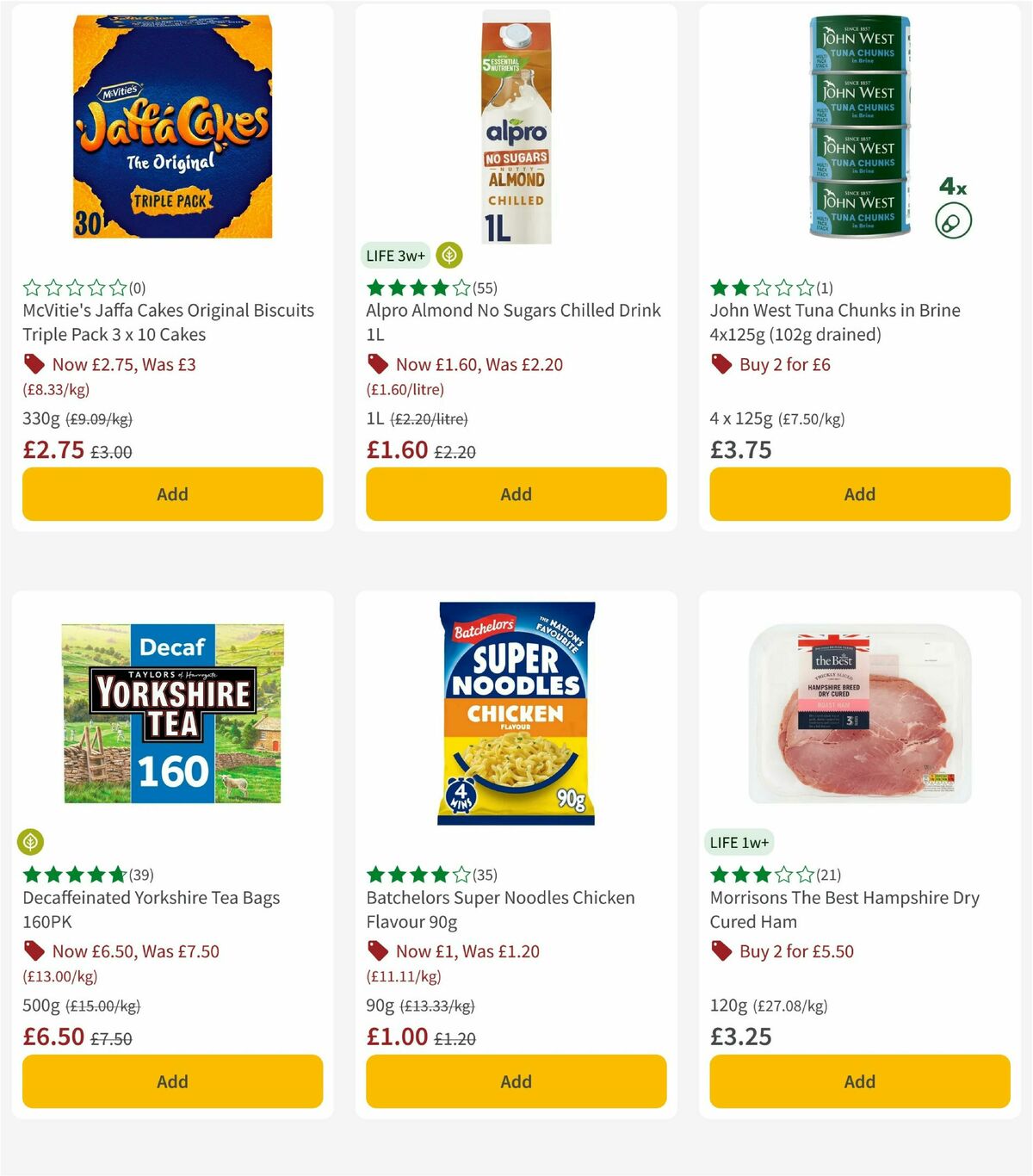Open the (39) reviews on Decaffeinated Yorkshire Tea
The height and width of the screenshot is (1176, 1033).
[140, 874]
